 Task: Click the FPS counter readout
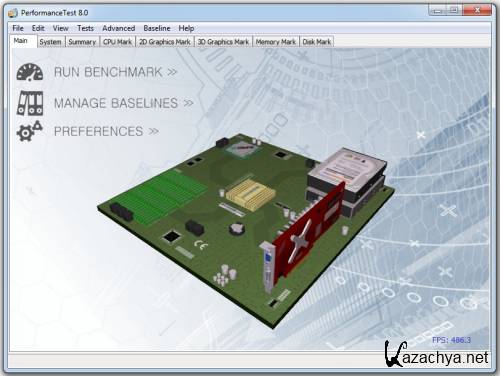(451, 340)
